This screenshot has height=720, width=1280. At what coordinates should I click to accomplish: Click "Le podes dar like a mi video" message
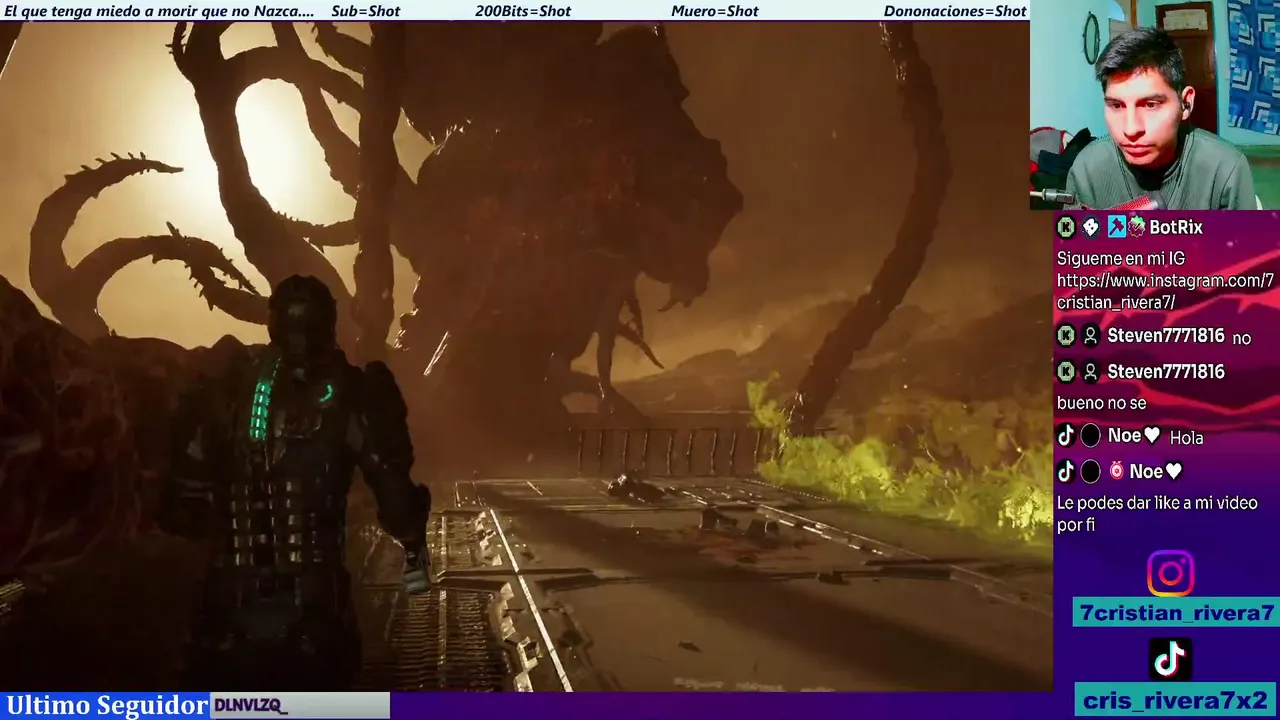click(1157, 513)
